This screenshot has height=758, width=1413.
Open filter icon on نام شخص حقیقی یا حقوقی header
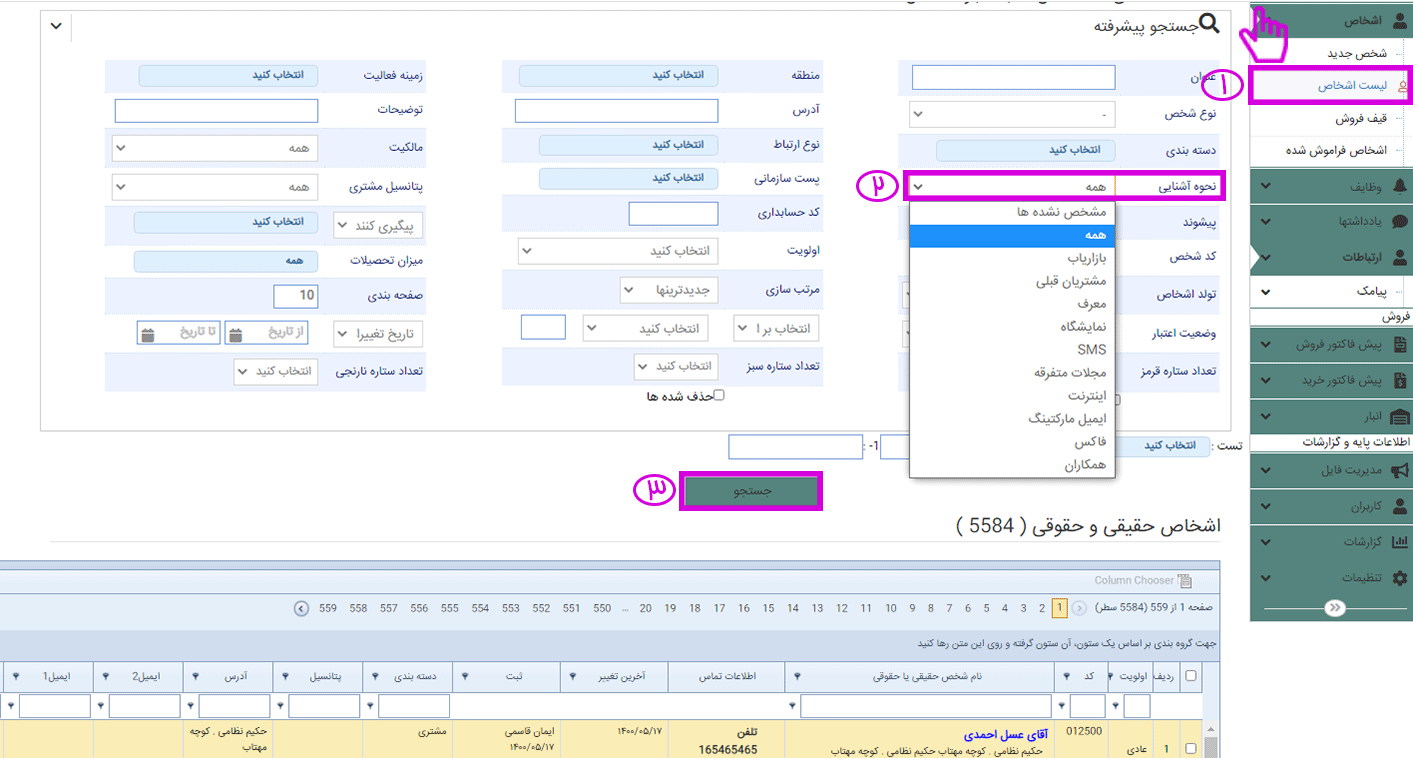797,677
